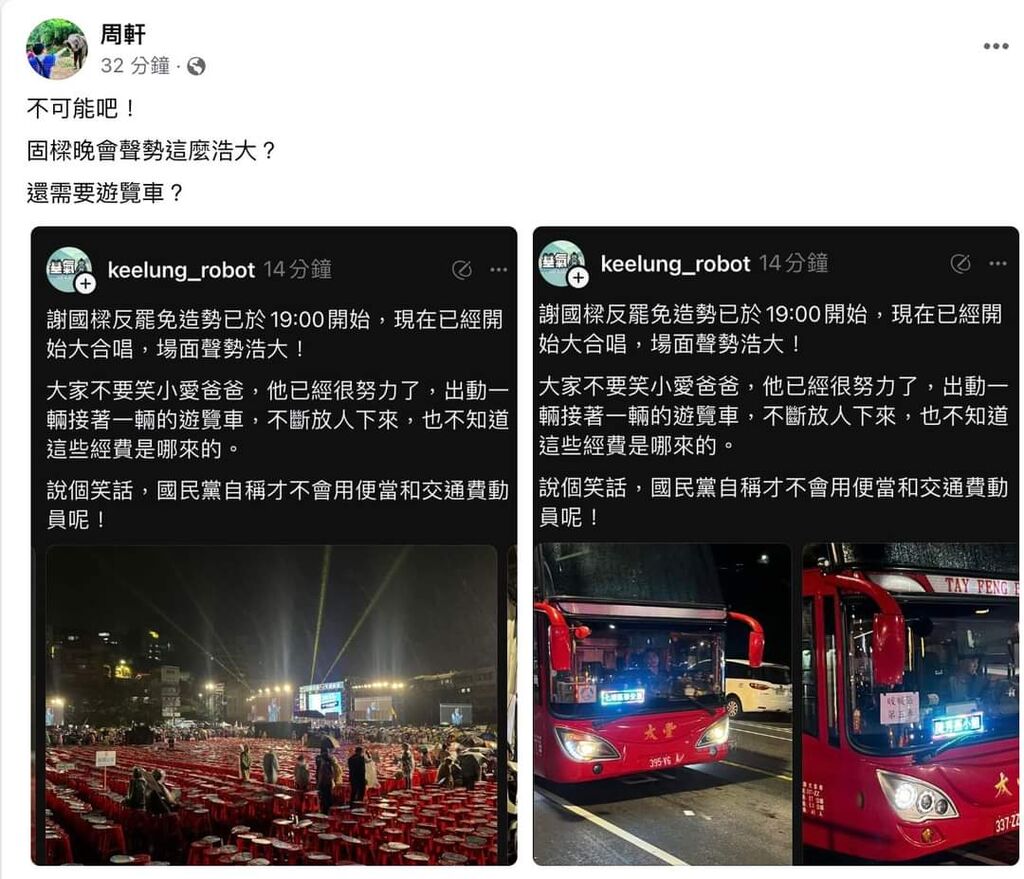This screenshot has height=879, width=1024.
Task: Click left keelung_robot 基氣 avatar
Action: pyautogui.click(x=69, y=268)
